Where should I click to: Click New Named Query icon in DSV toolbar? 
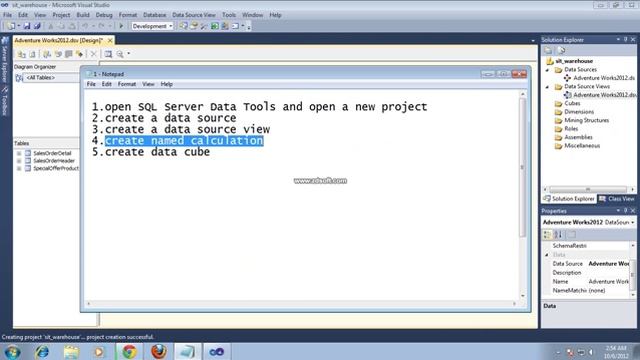tap(47, 54)
